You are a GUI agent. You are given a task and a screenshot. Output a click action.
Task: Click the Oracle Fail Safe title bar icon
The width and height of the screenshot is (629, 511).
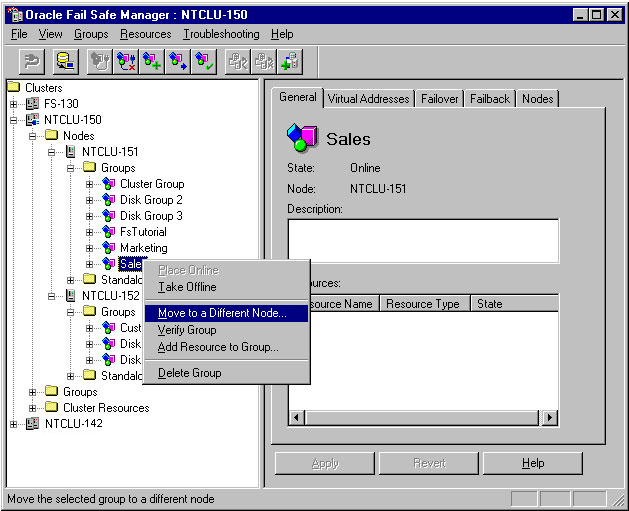pyautogui.click(x=15, y=15)
